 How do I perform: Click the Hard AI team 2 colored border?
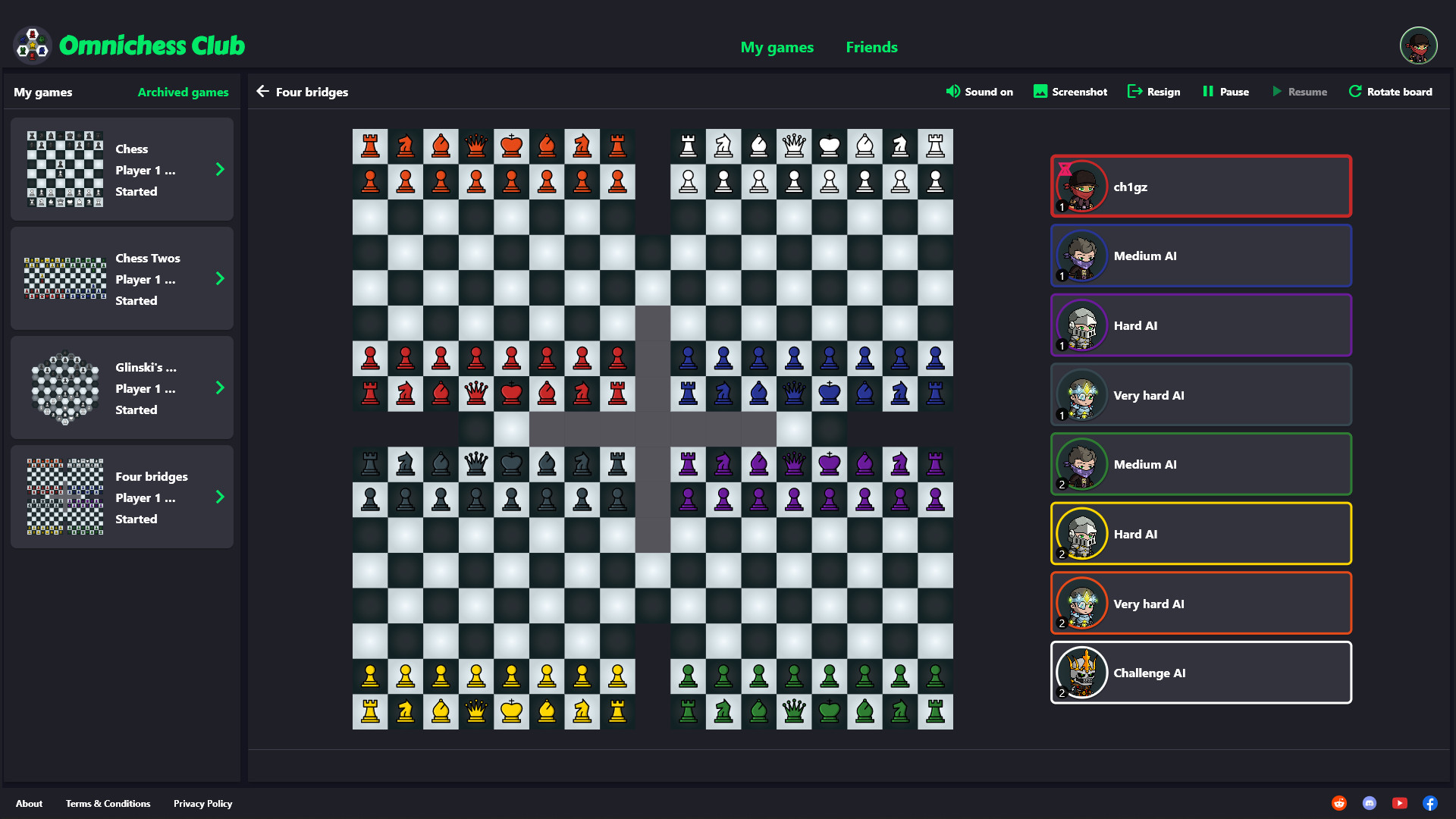(x=1200, y=534)
